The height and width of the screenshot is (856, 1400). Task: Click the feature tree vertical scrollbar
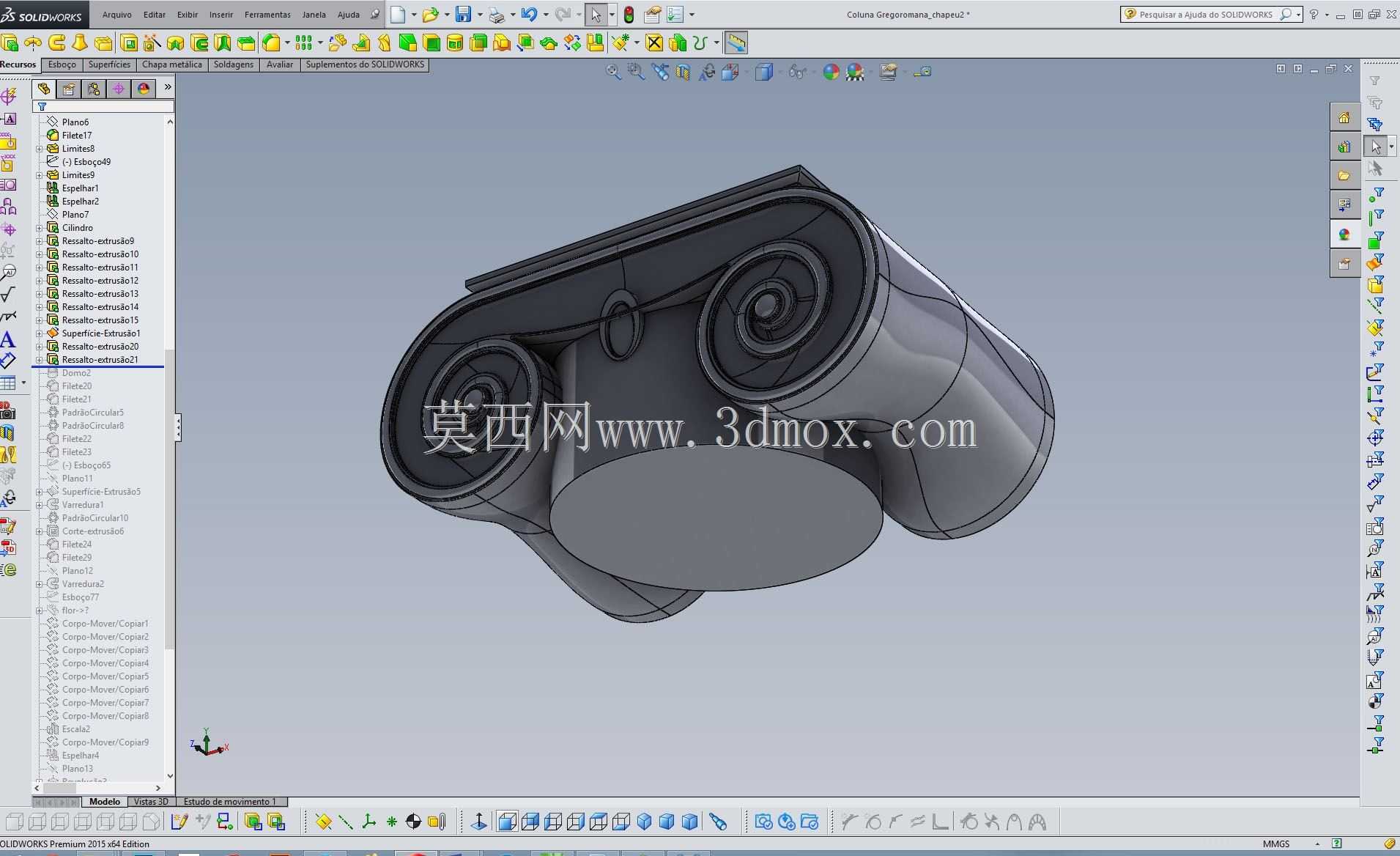[170, 449]
